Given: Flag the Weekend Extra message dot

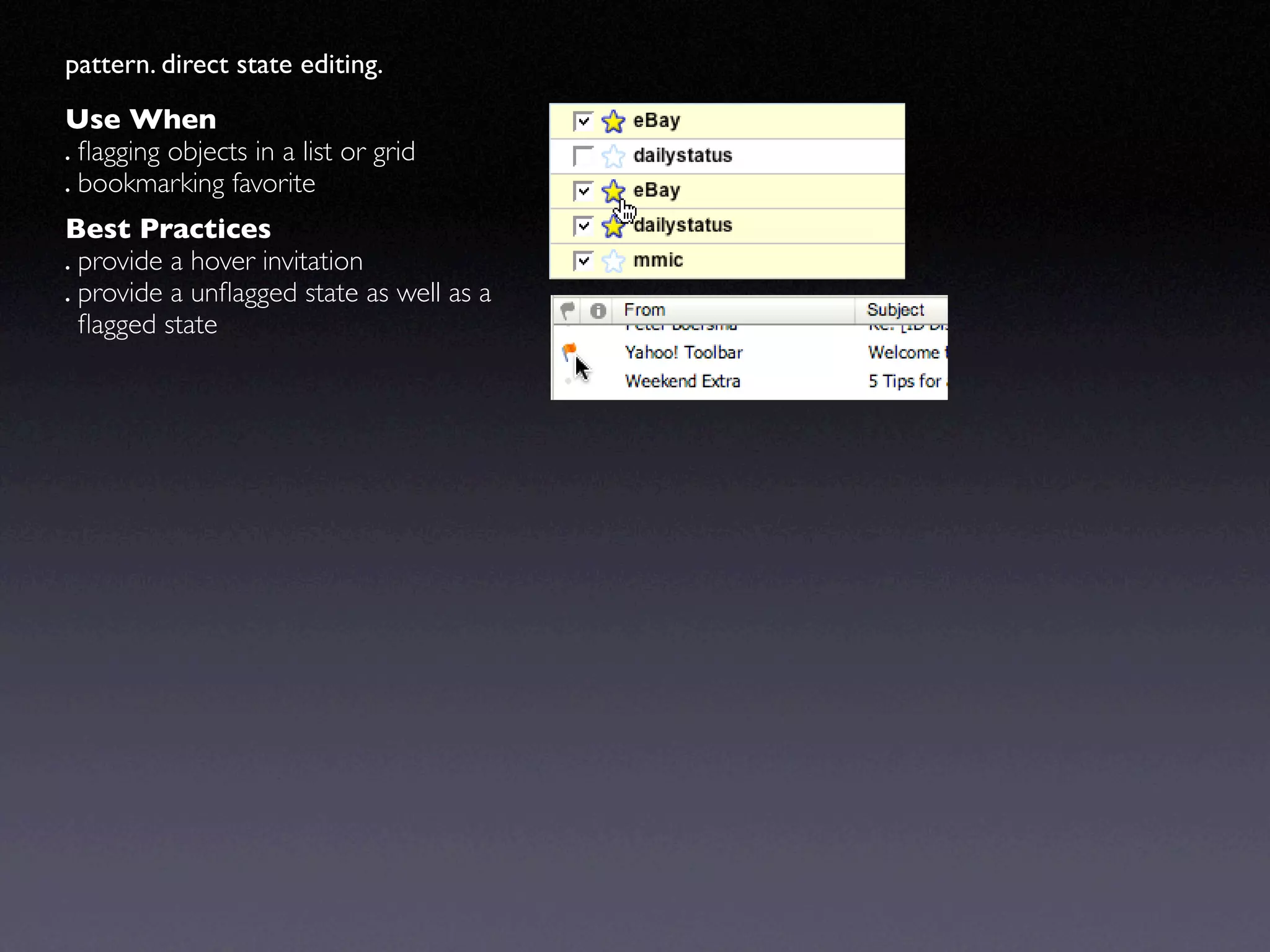Looking at the screenshot, I should (568, 381).
